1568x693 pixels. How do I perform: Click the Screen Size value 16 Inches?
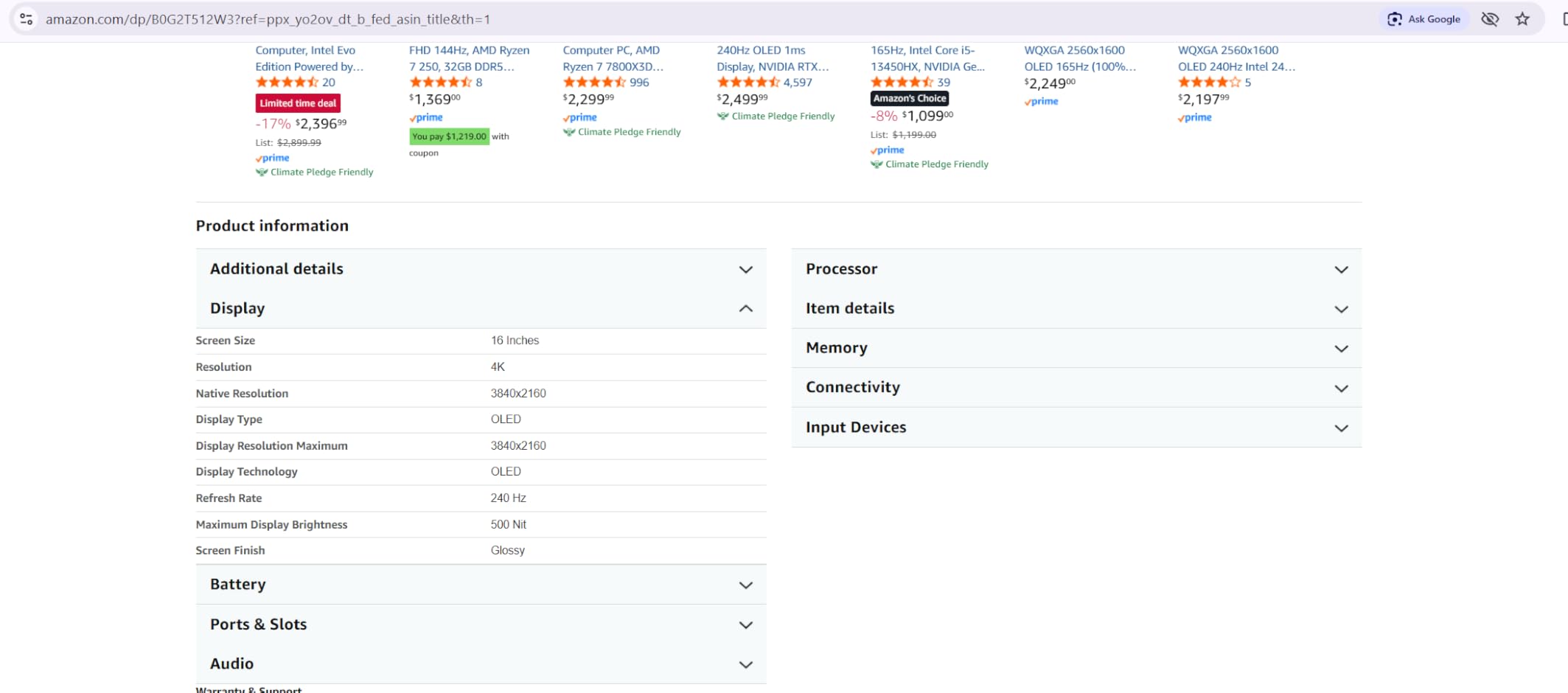pyautogui.click(x=515, y=341)
